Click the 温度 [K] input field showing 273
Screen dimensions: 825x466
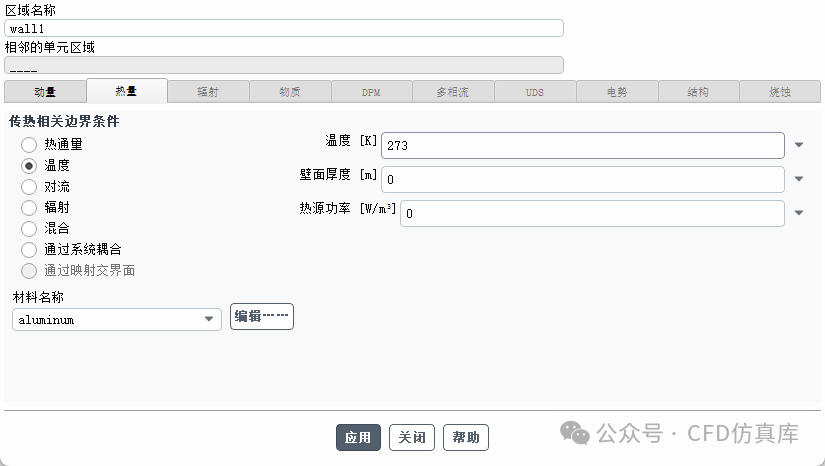[x=582, y=146]
